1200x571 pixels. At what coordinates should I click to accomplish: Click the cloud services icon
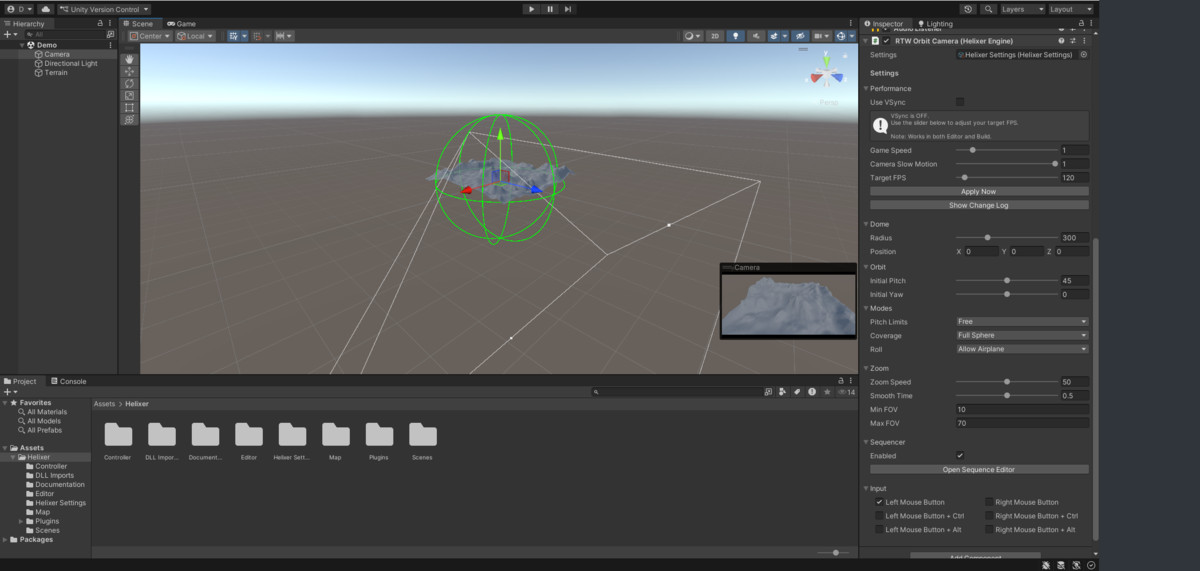[45, 9]
